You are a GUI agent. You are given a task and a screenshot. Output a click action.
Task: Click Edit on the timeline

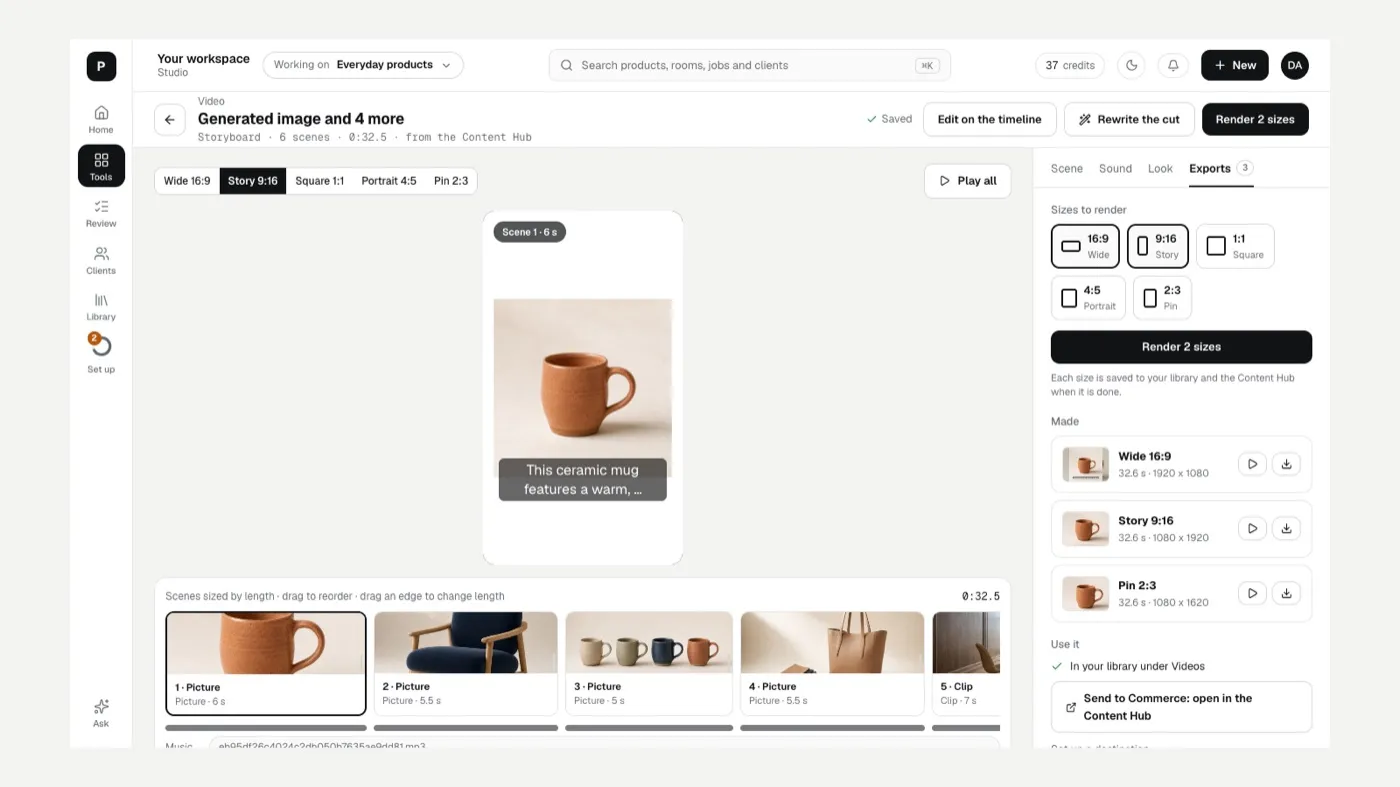[x=989, y=119]
